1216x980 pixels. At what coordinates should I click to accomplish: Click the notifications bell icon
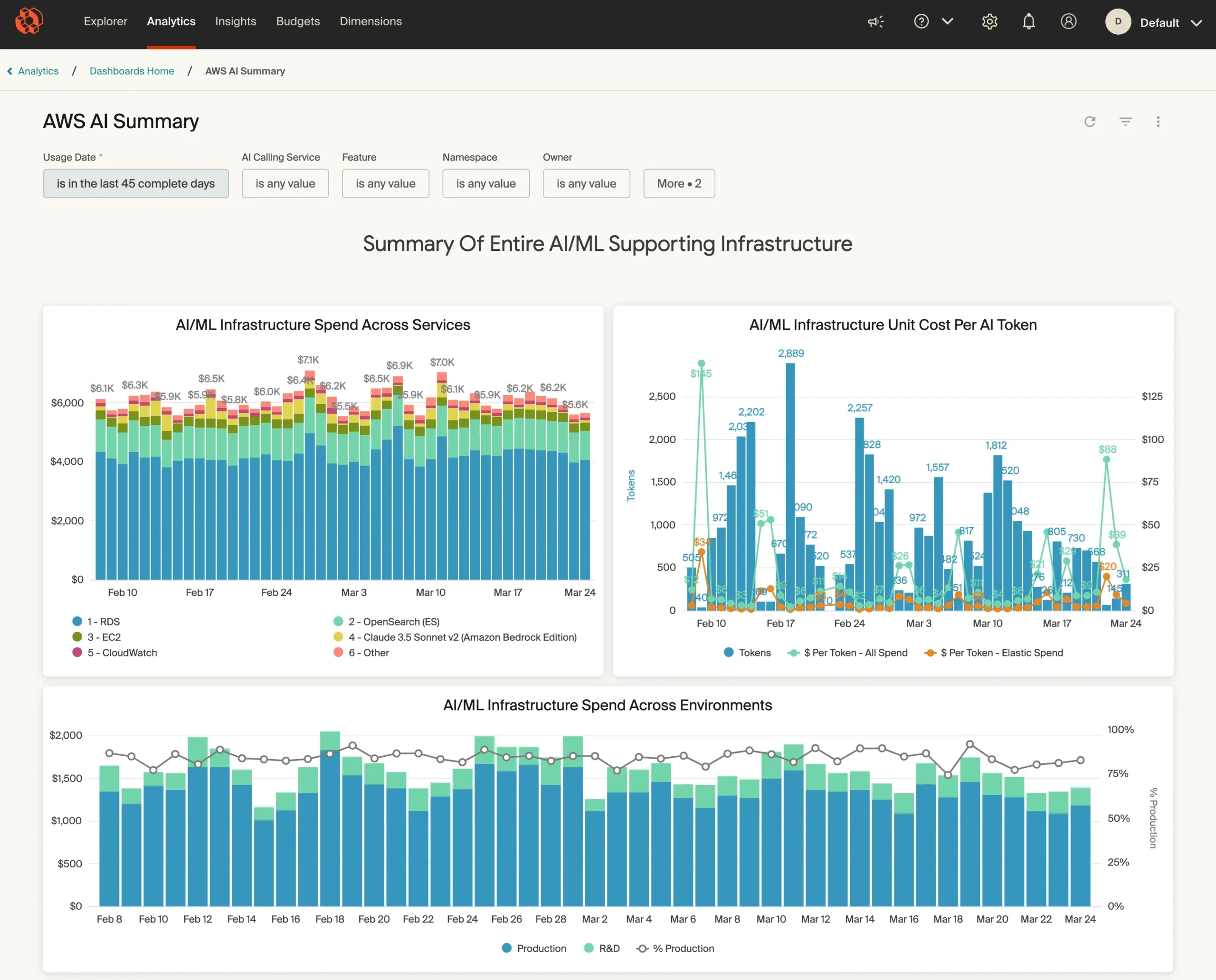(1028, 22)
